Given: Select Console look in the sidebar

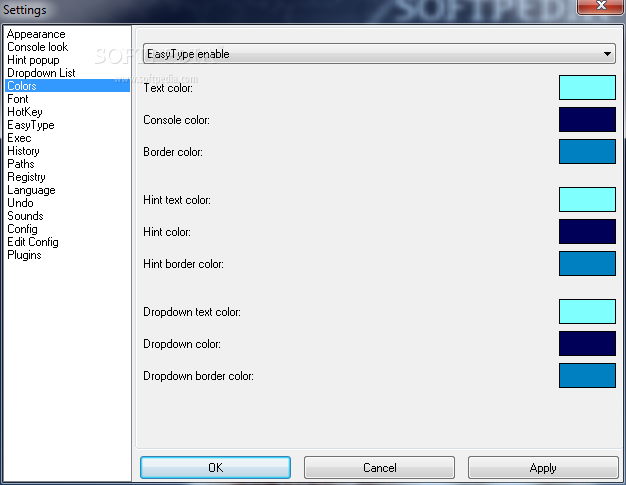Looking at the screenshot, I should pyautogui.click(x=67, y=47).
